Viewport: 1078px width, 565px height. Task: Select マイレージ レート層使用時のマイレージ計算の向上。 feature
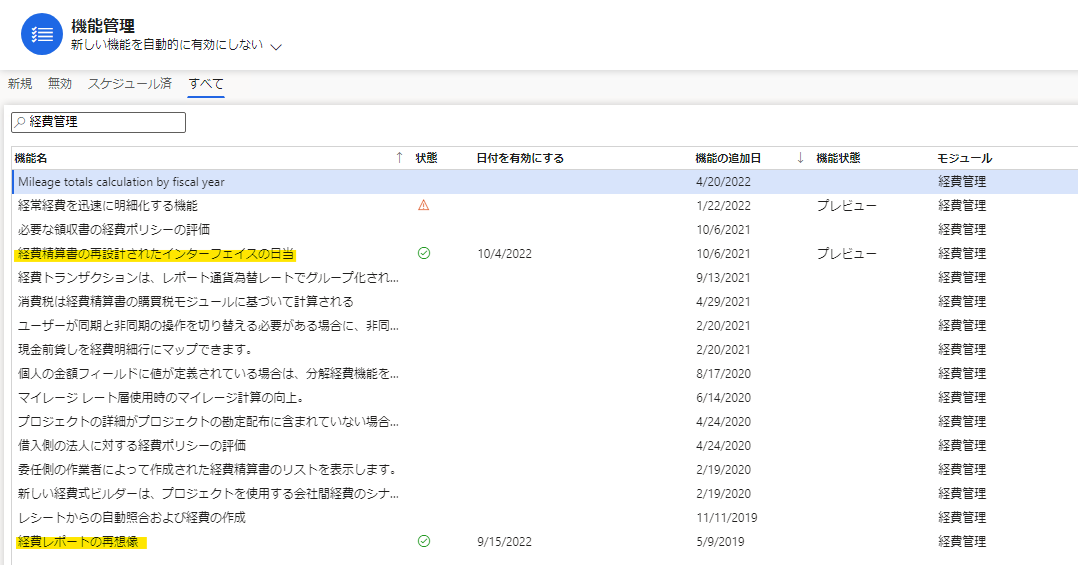tap(162, 398)
